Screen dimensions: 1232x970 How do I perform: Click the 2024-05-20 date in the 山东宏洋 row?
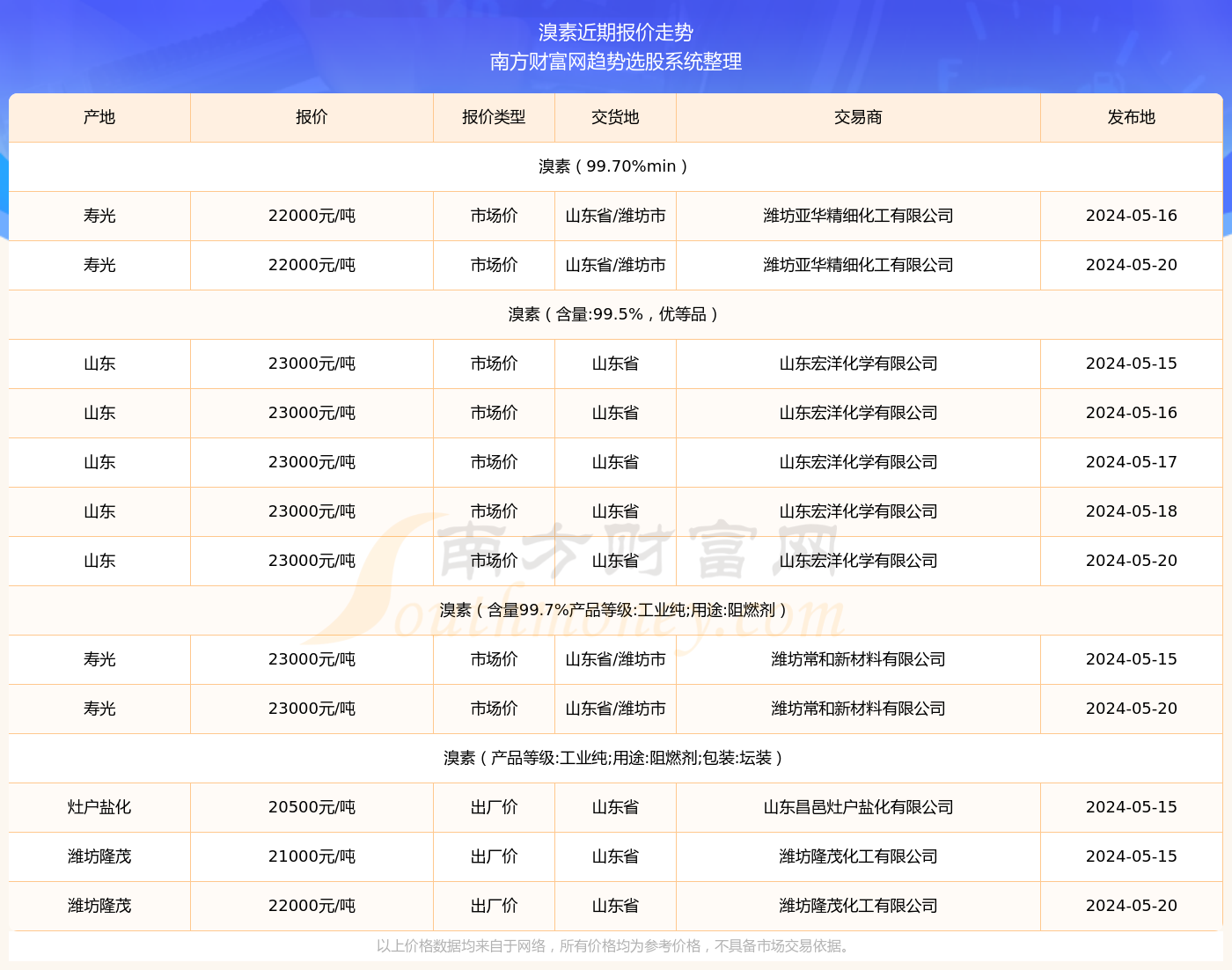click(1132, 561)
